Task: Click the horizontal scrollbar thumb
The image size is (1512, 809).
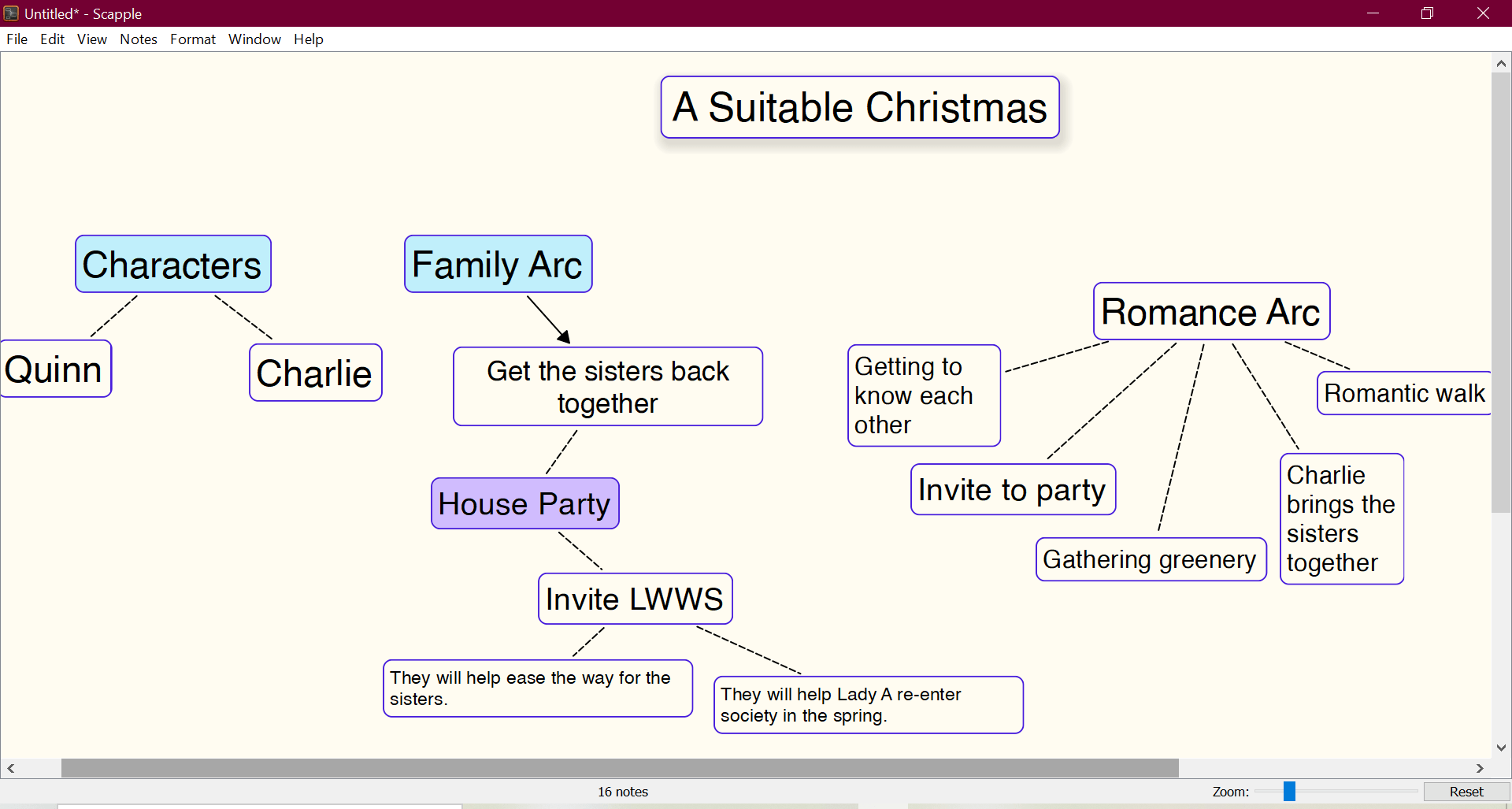Action: 620,768
